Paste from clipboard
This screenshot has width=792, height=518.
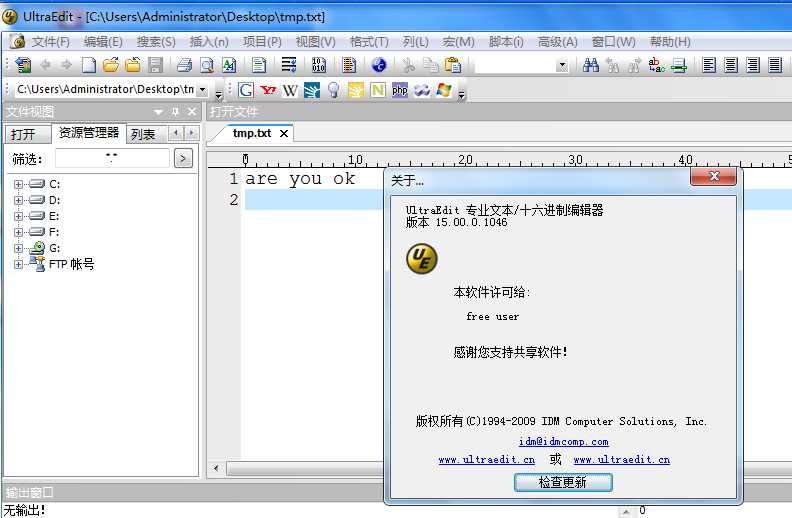pyautogui.click(x=453, y=65)
